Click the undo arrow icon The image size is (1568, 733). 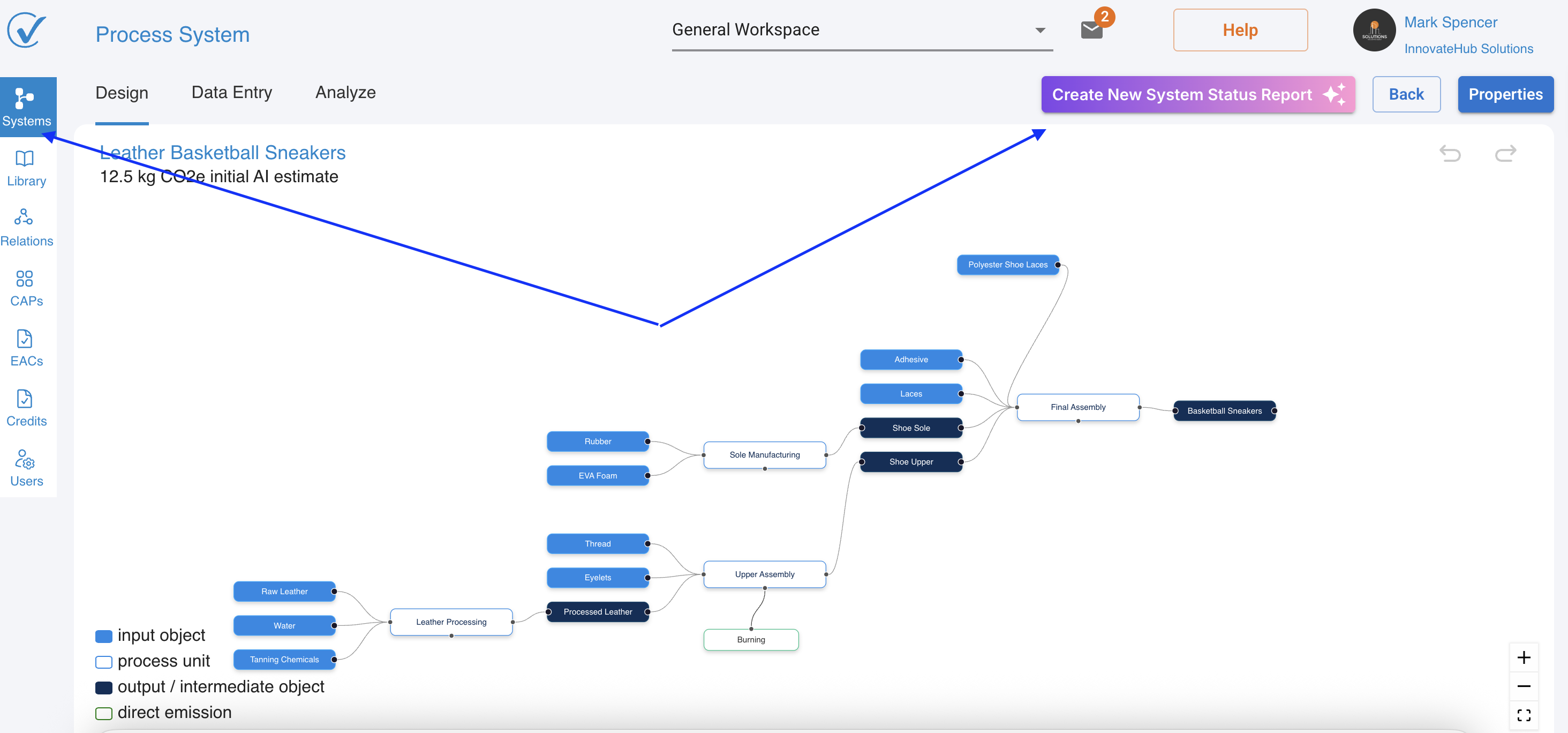1450,153
